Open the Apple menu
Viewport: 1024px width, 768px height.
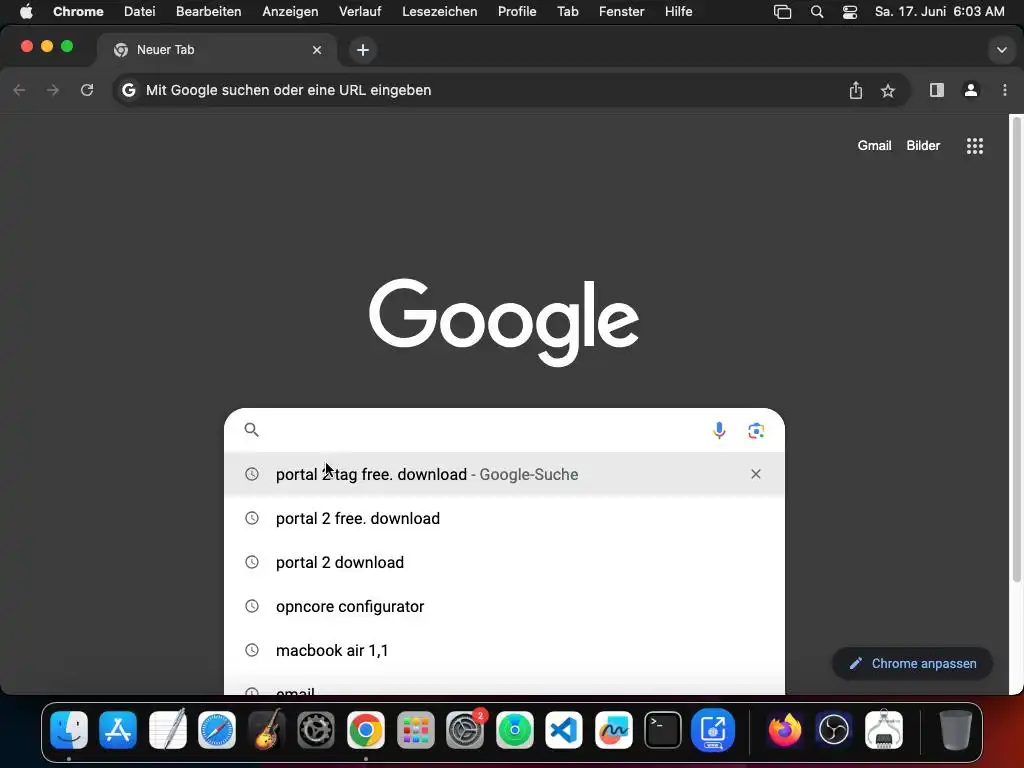tap(26, 12)
